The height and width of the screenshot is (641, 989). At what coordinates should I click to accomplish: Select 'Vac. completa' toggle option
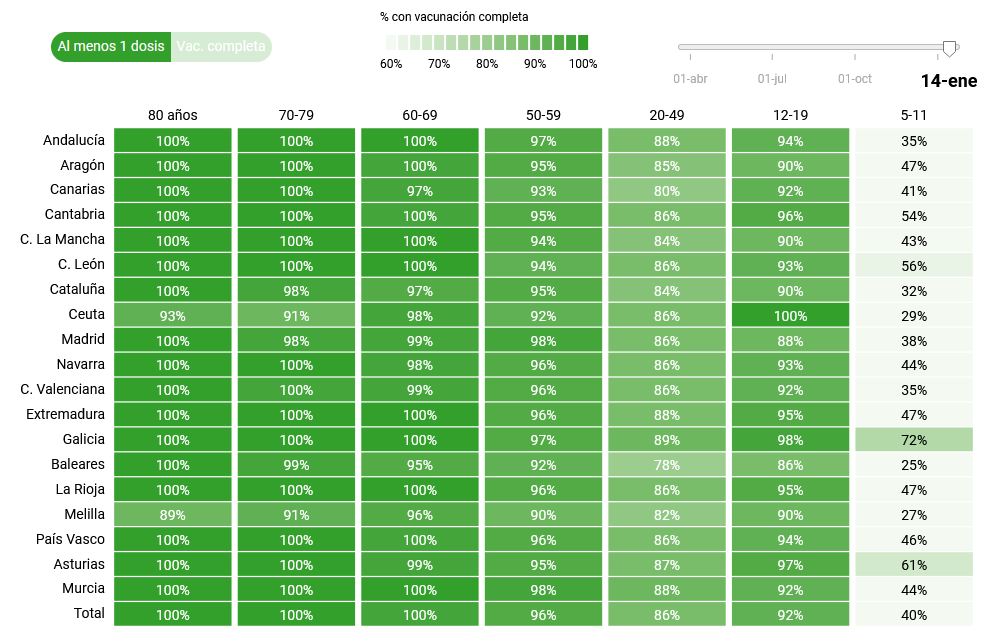coord(221,47)
